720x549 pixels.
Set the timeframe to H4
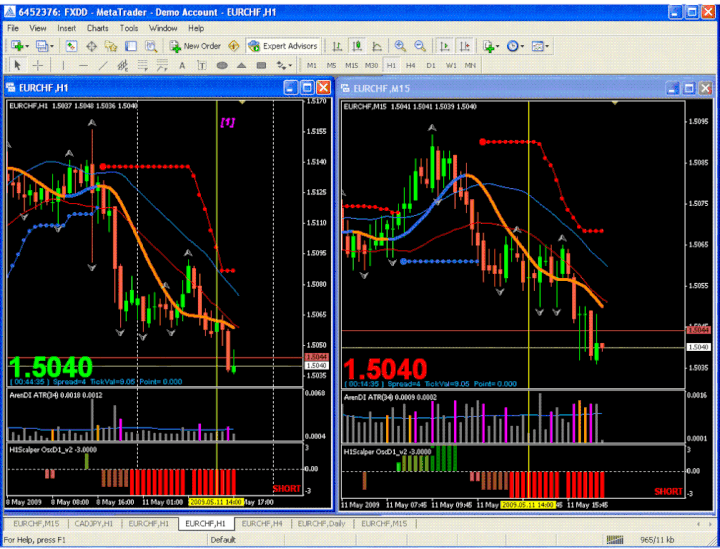point(411,66)
